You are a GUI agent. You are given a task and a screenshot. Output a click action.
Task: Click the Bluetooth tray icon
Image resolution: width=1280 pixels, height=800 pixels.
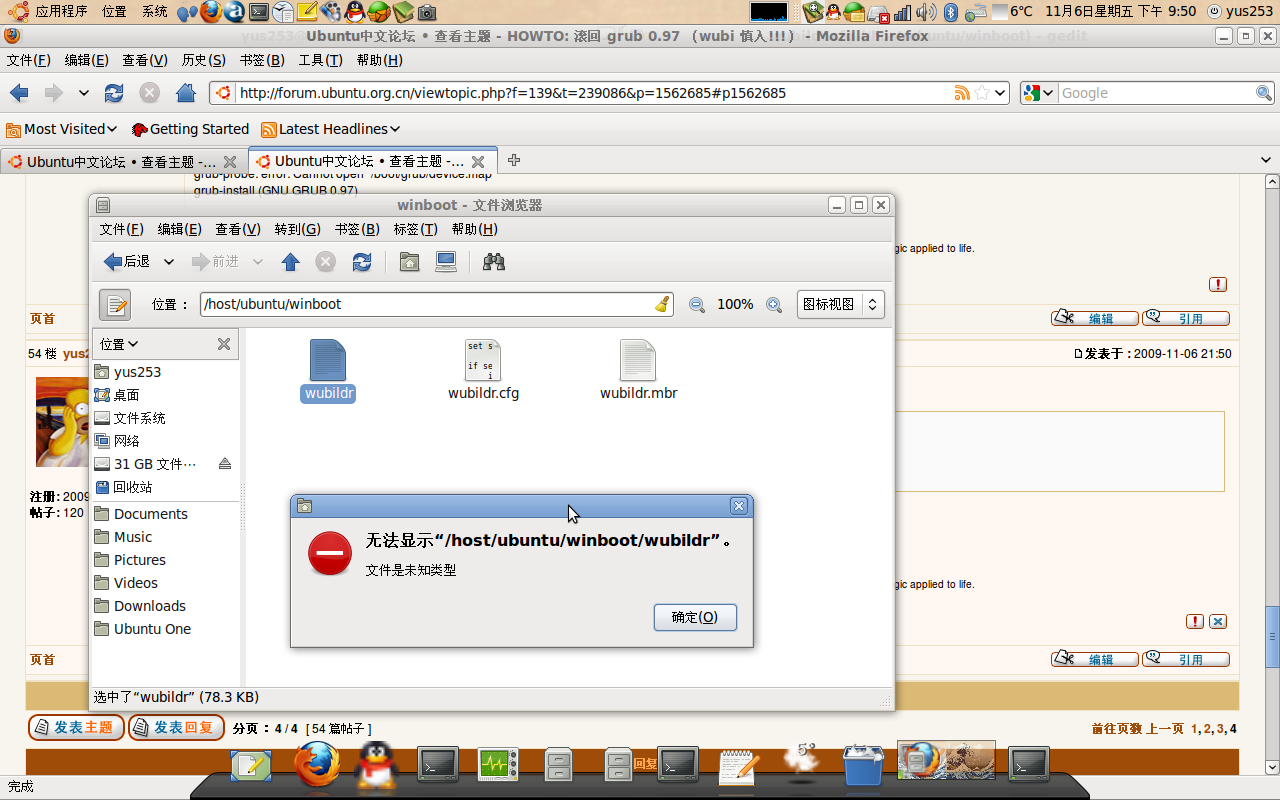[x=951, y=12]
